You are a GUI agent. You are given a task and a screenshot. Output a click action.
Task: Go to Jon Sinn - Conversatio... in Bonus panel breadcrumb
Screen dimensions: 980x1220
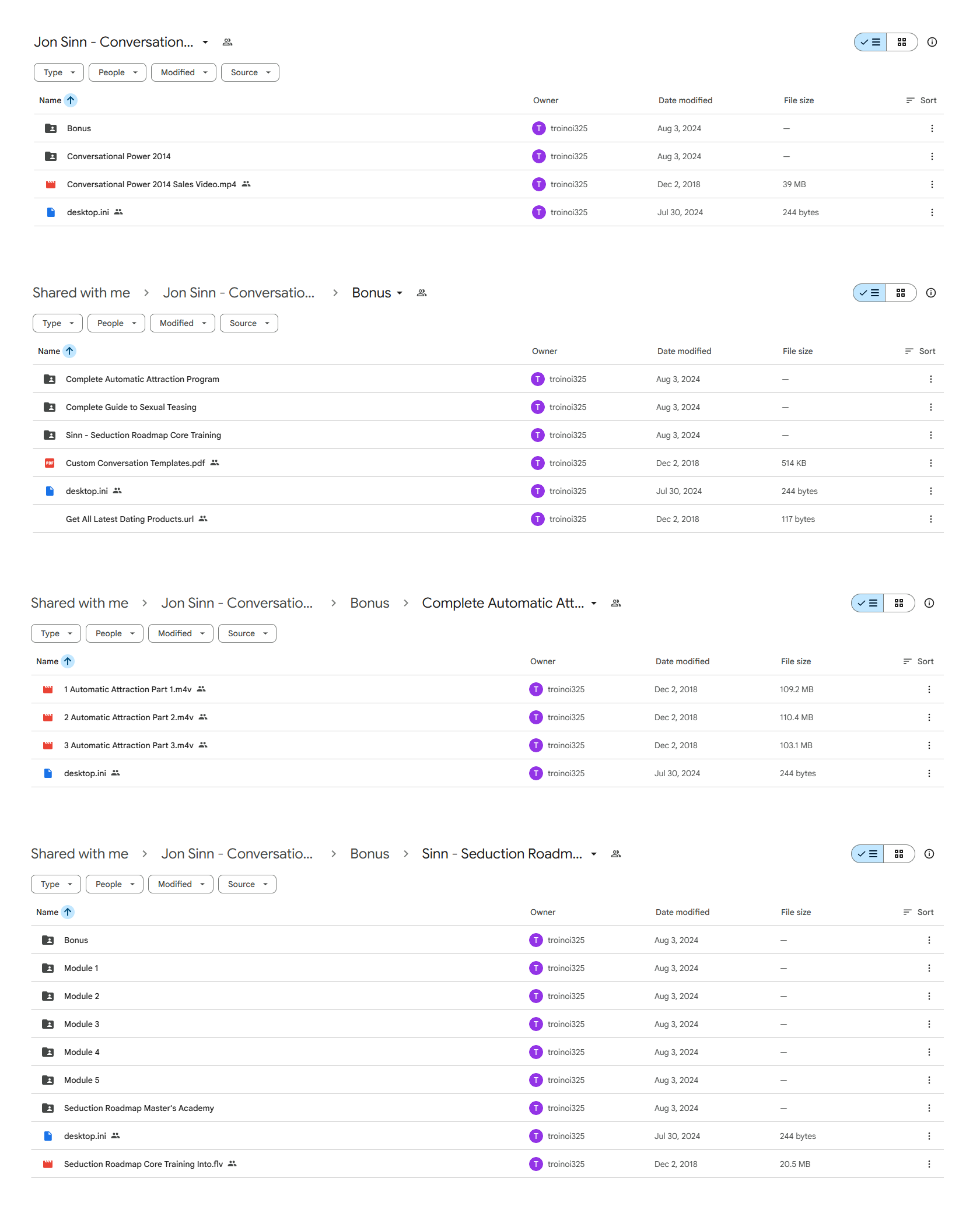coord(239,293)
